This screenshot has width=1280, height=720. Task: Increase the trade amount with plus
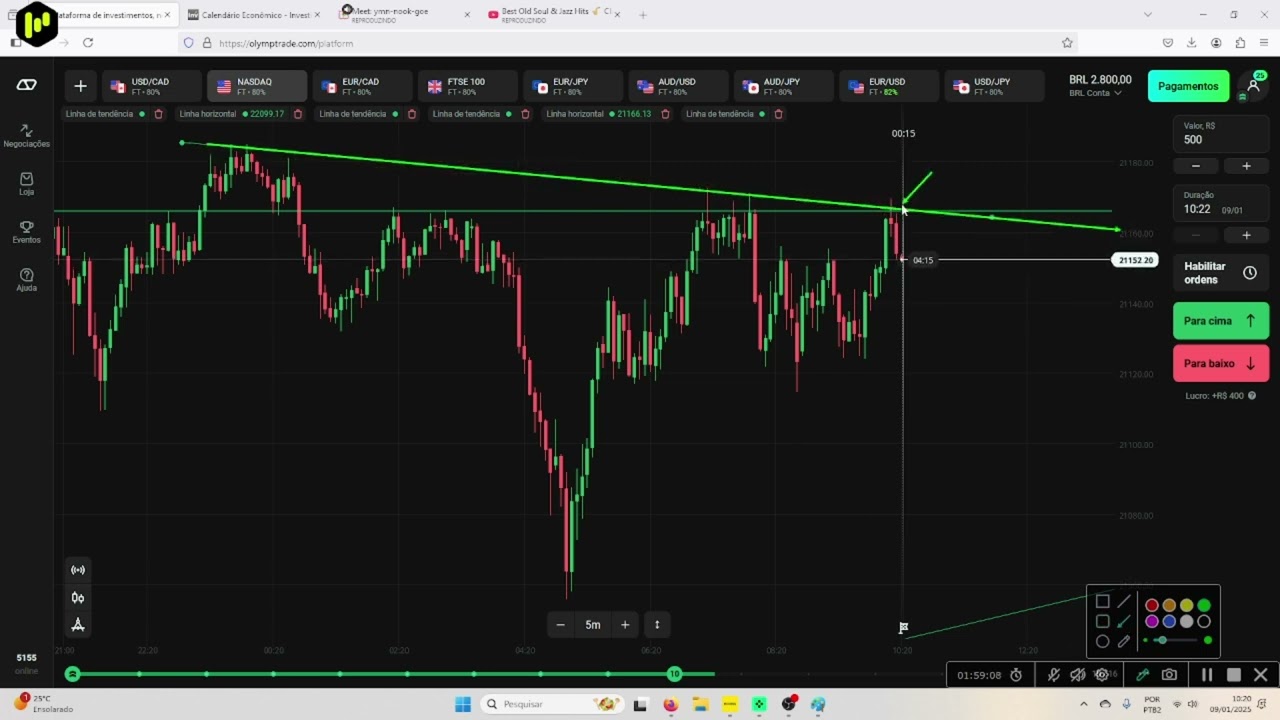(1246, 166)
